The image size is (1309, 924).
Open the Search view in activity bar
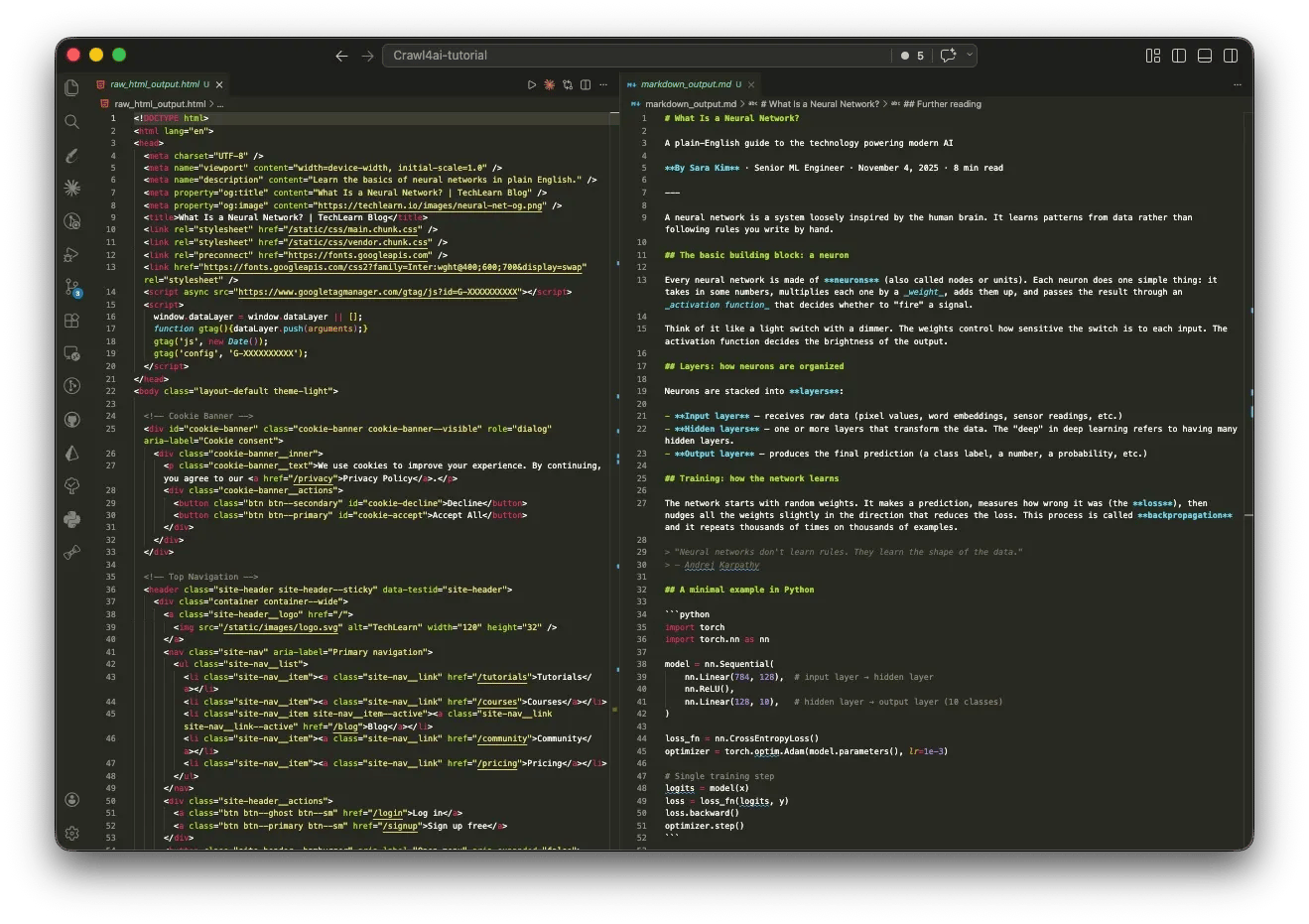click(x=71, y=122)
